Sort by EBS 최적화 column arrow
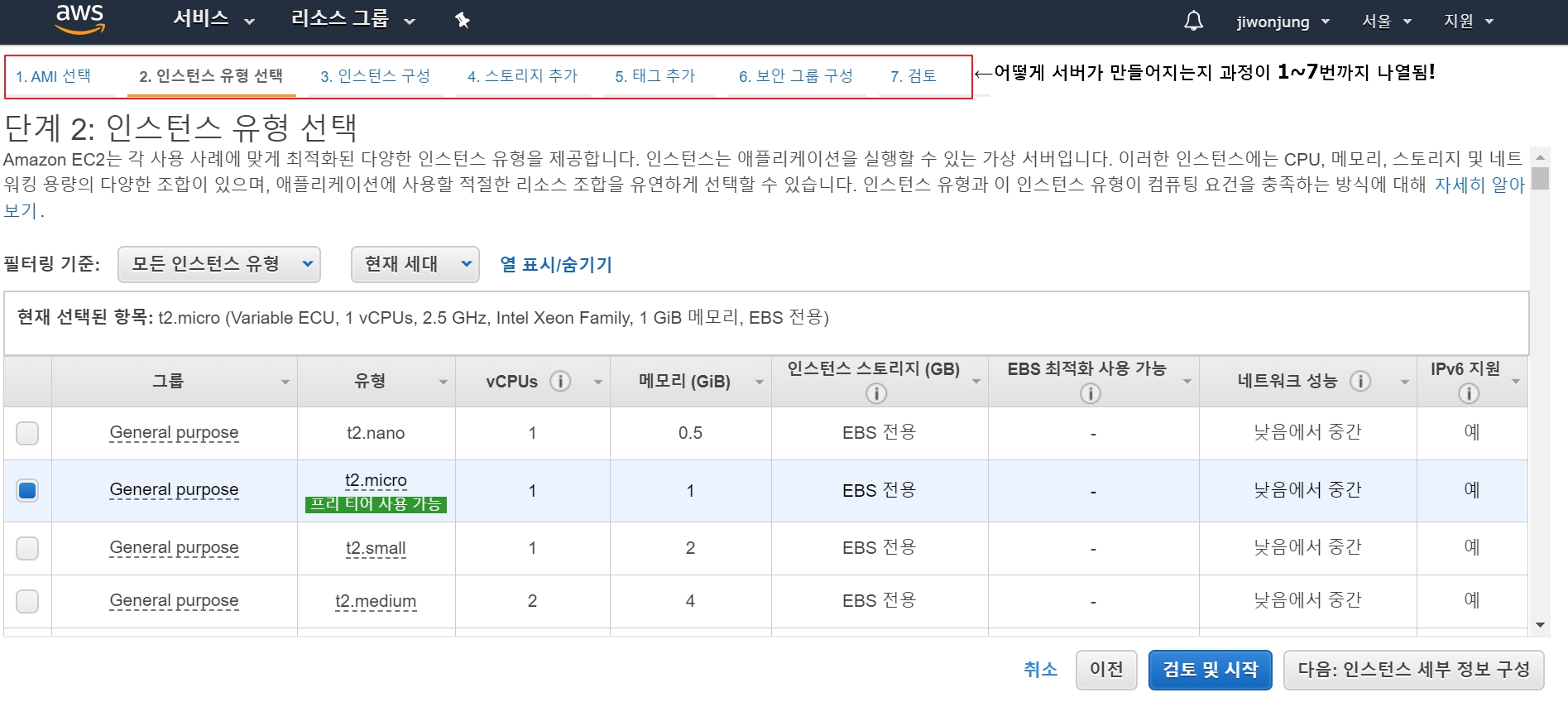This screenshot has height=707, width=1568. (1187, 382)
